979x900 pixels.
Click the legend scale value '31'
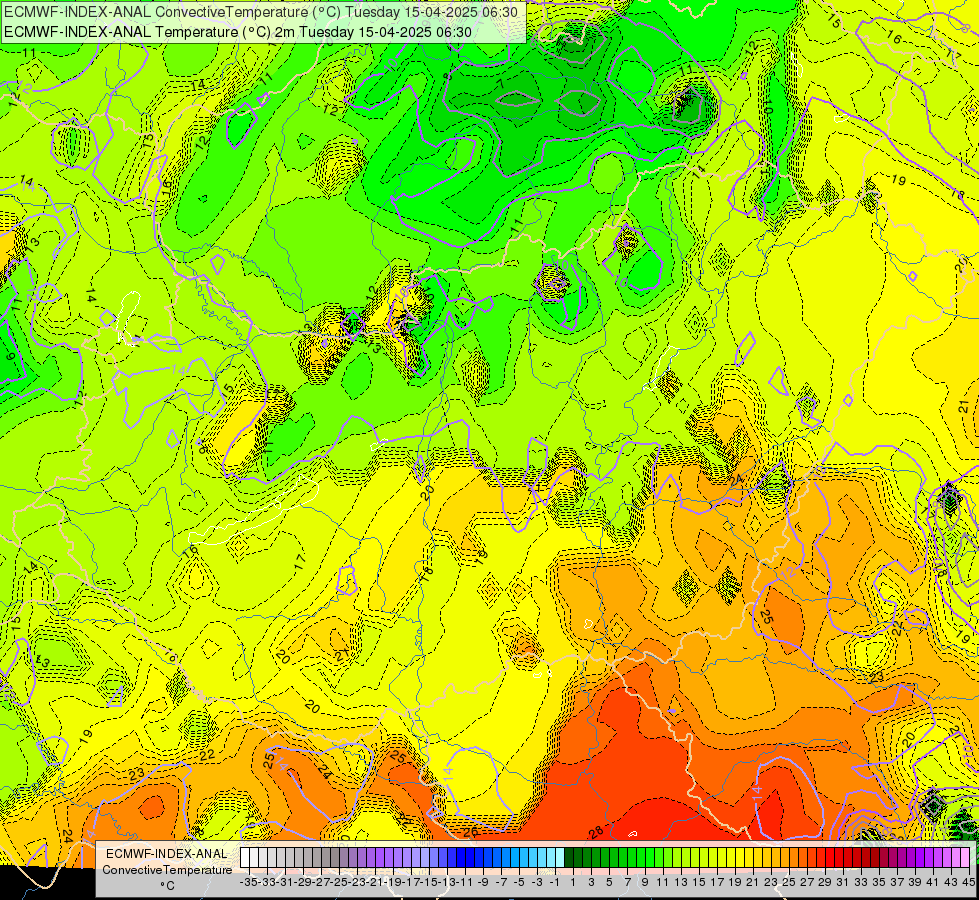842,882
